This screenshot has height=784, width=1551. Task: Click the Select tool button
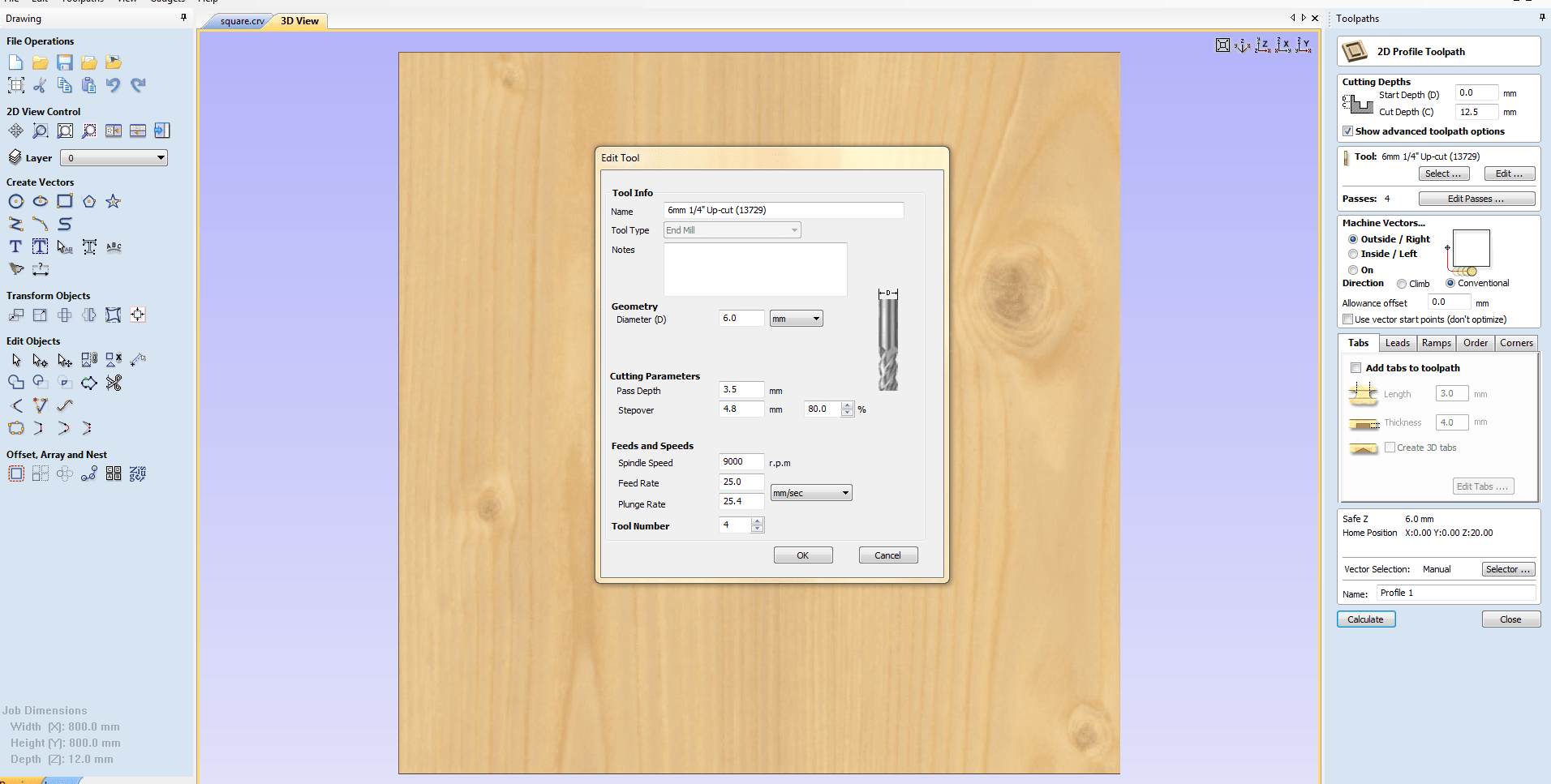pos(1443,174)
